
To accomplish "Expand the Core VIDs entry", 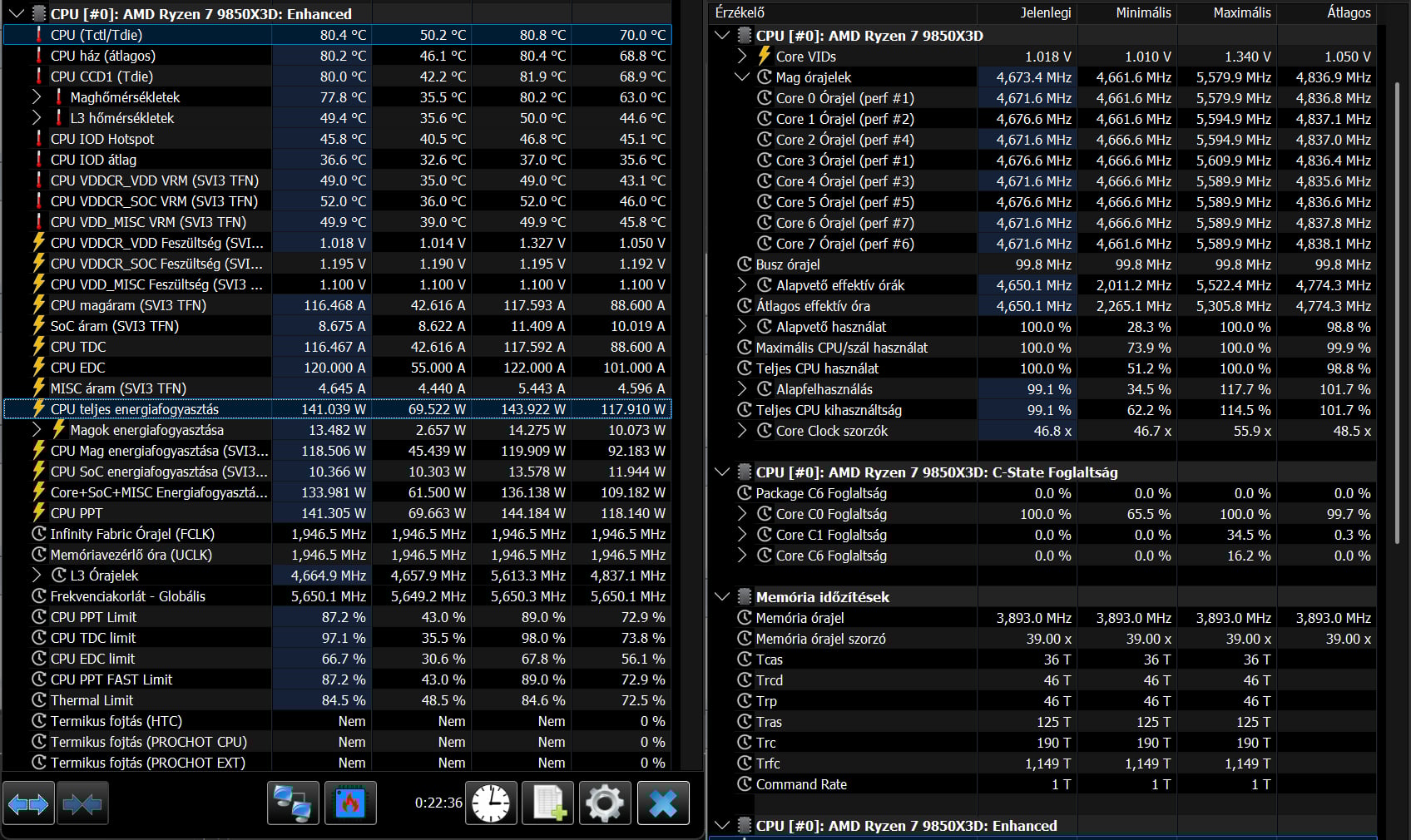I will point(742,57).
